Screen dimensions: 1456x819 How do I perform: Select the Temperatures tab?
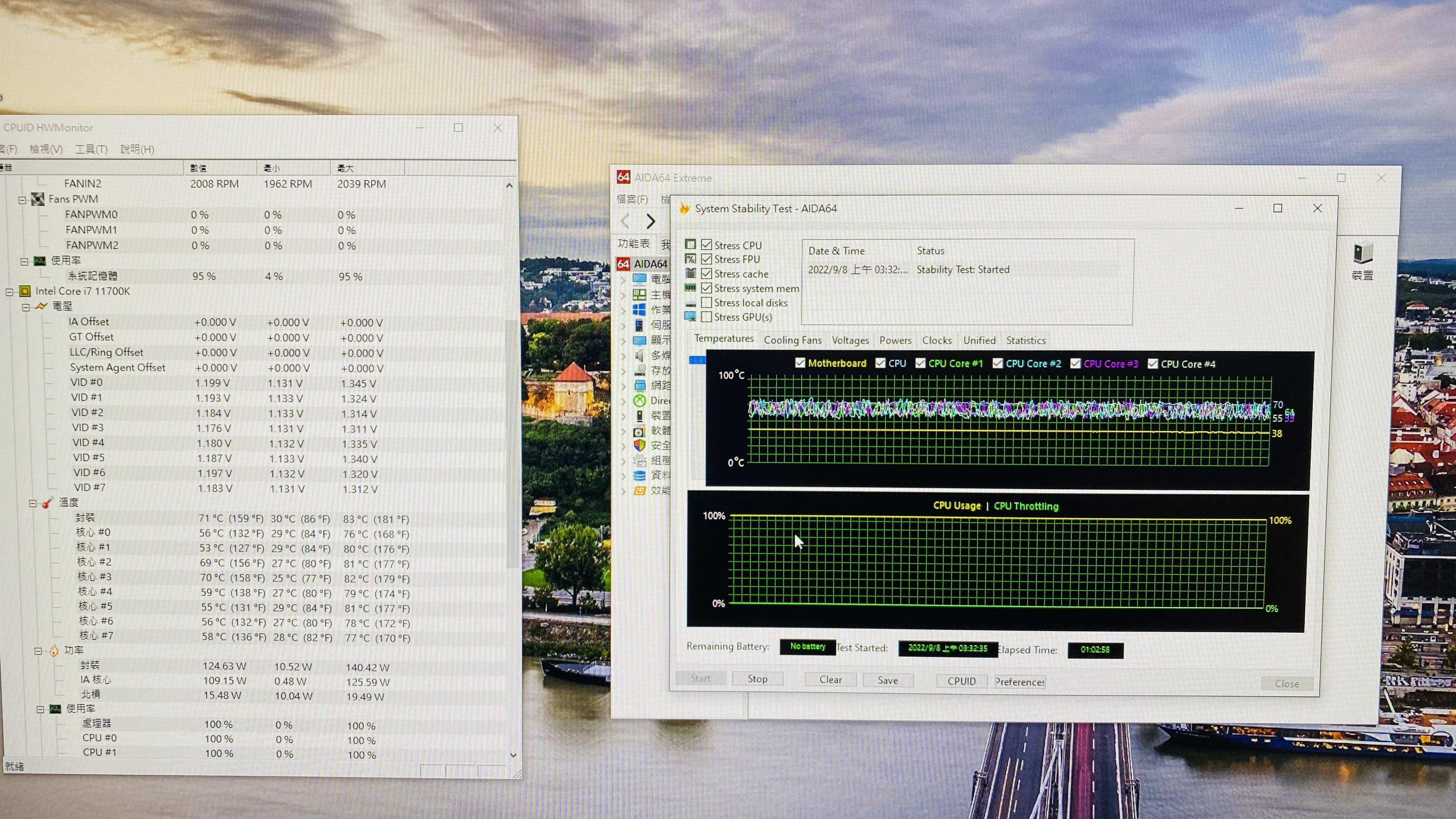click(723, 338)
